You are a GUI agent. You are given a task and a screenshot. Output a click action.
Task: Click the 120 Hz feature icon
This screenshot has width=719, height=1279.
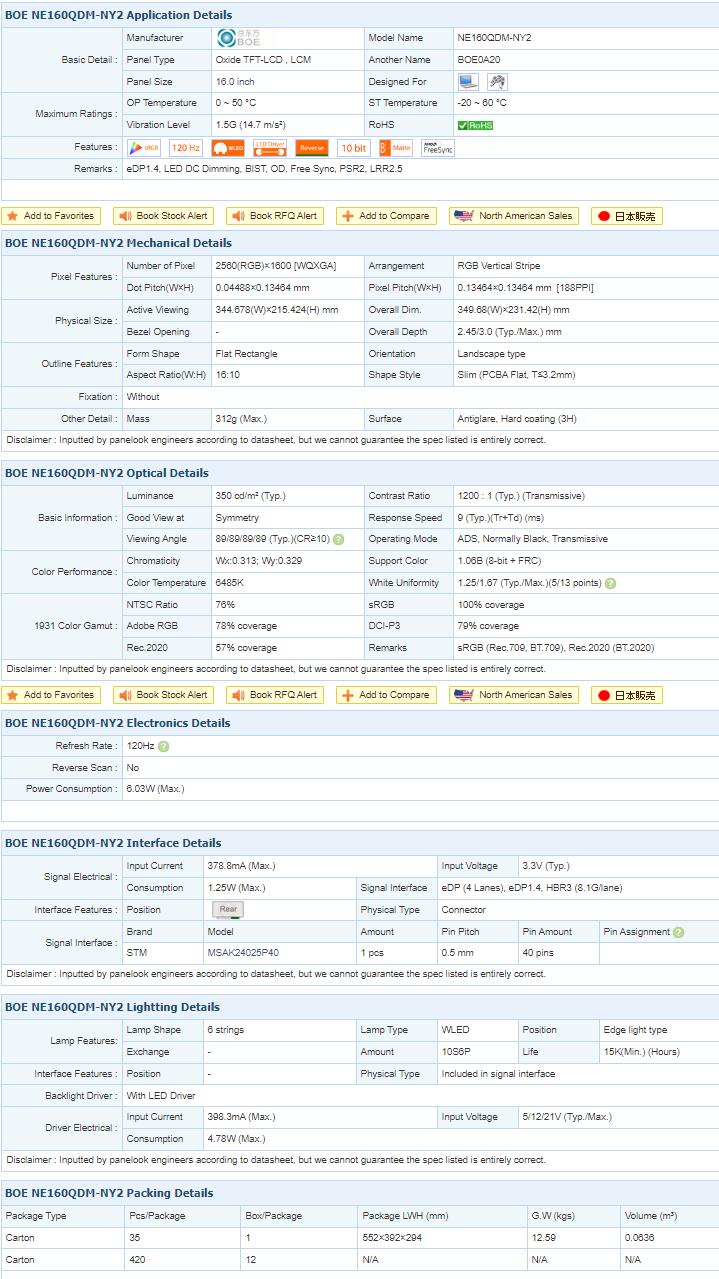click(186, 148)
